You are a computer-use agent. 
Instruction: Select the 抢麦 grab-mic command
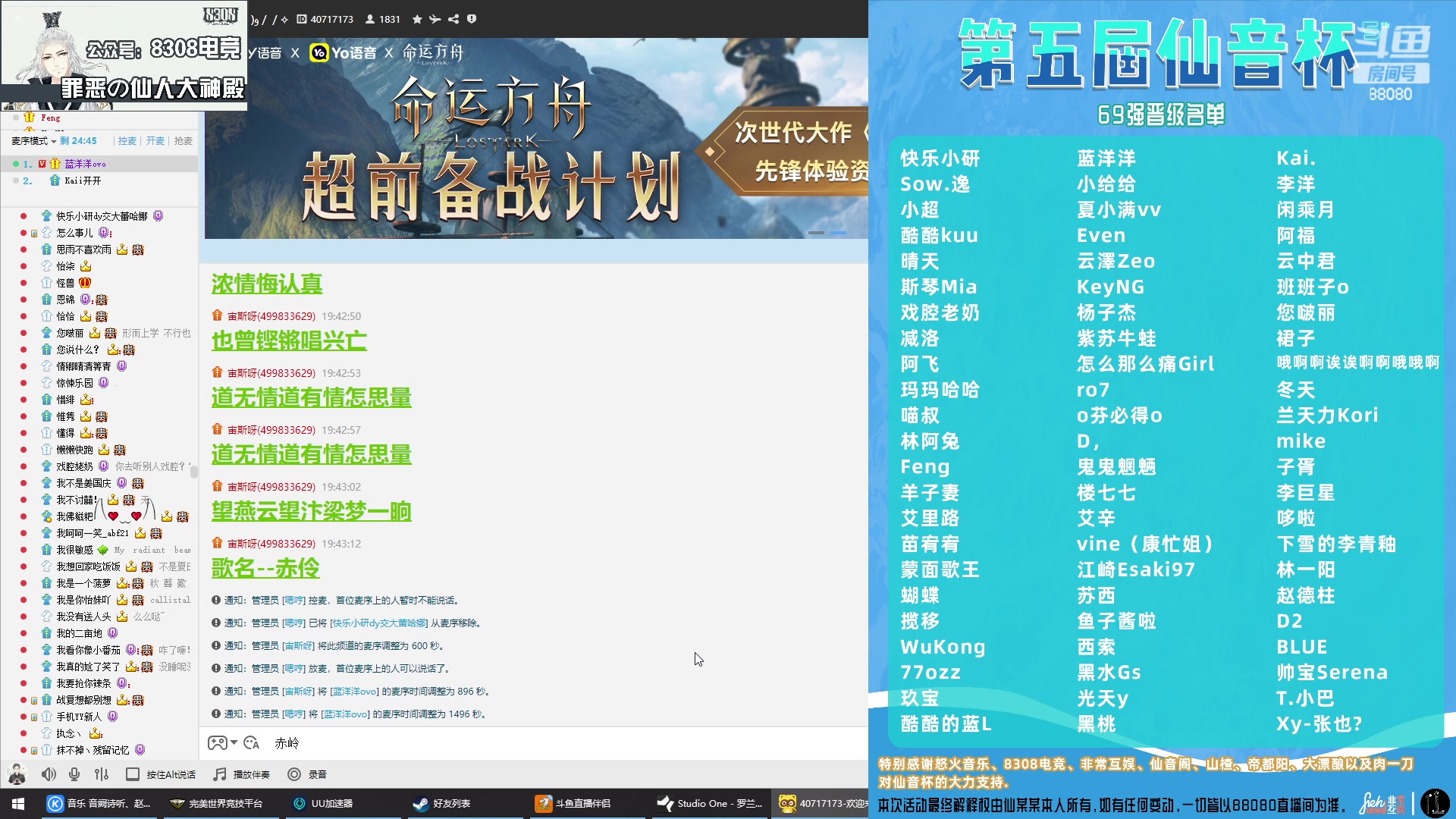point(185,141)
